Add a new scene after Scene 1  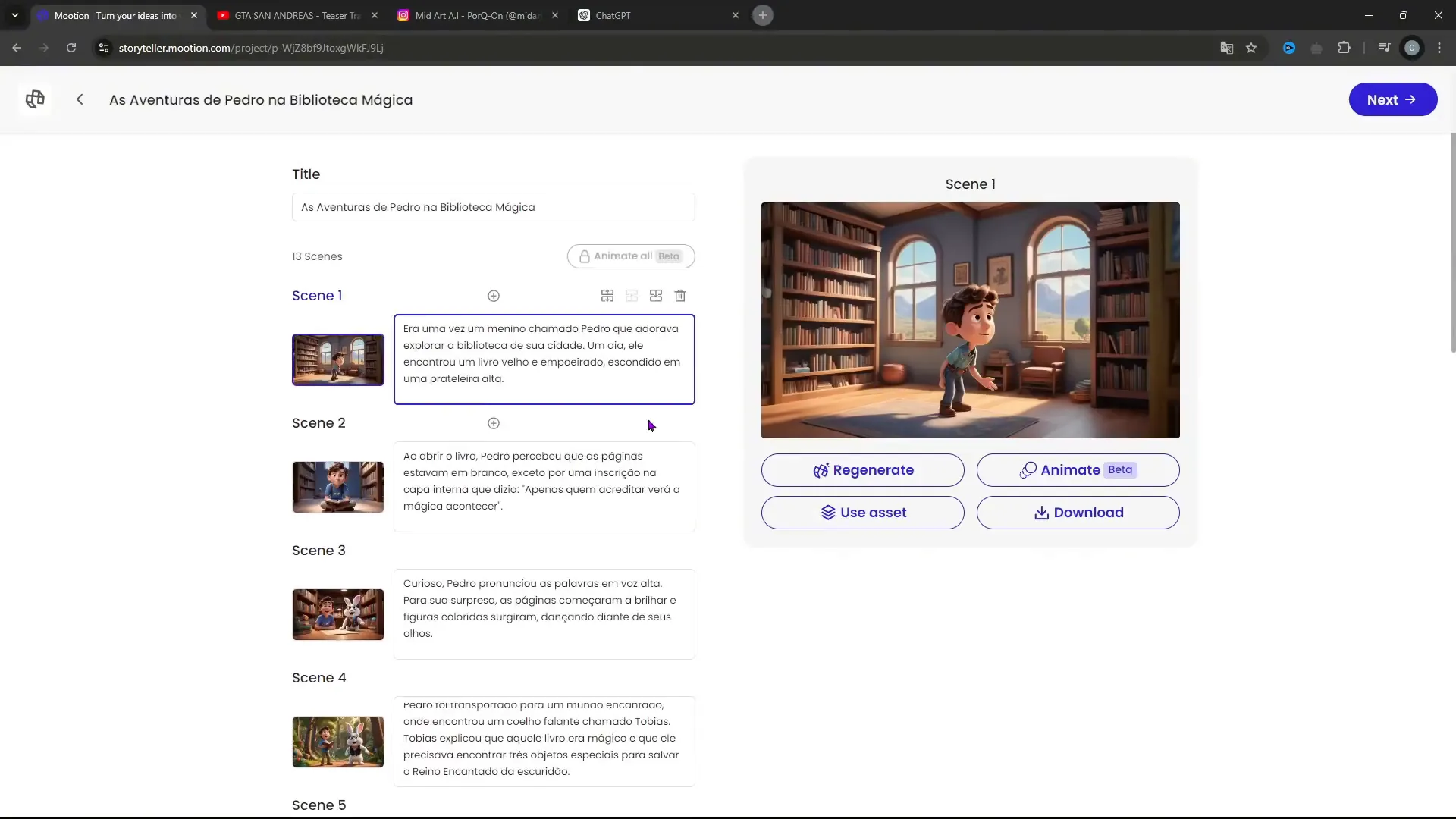pos(494,296)
